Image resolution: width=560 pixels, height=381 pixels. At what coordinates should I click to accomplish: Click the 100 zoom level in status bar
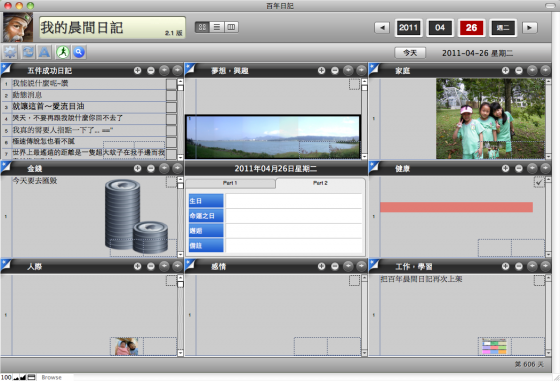click(x=6, y=377)
